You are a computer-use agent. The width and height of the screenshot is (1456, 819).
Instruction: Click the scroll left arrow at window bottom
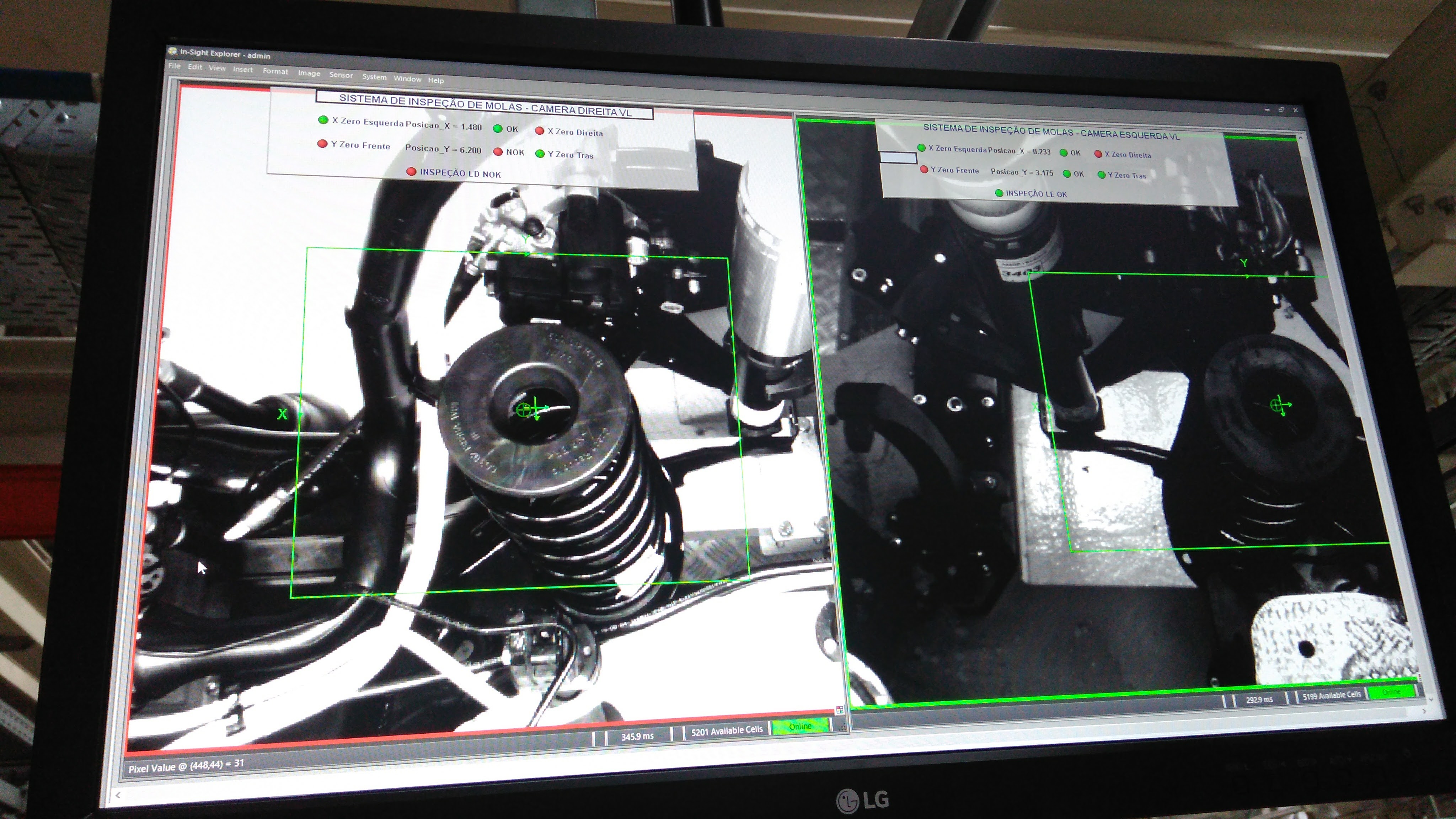tap(118, 795)
